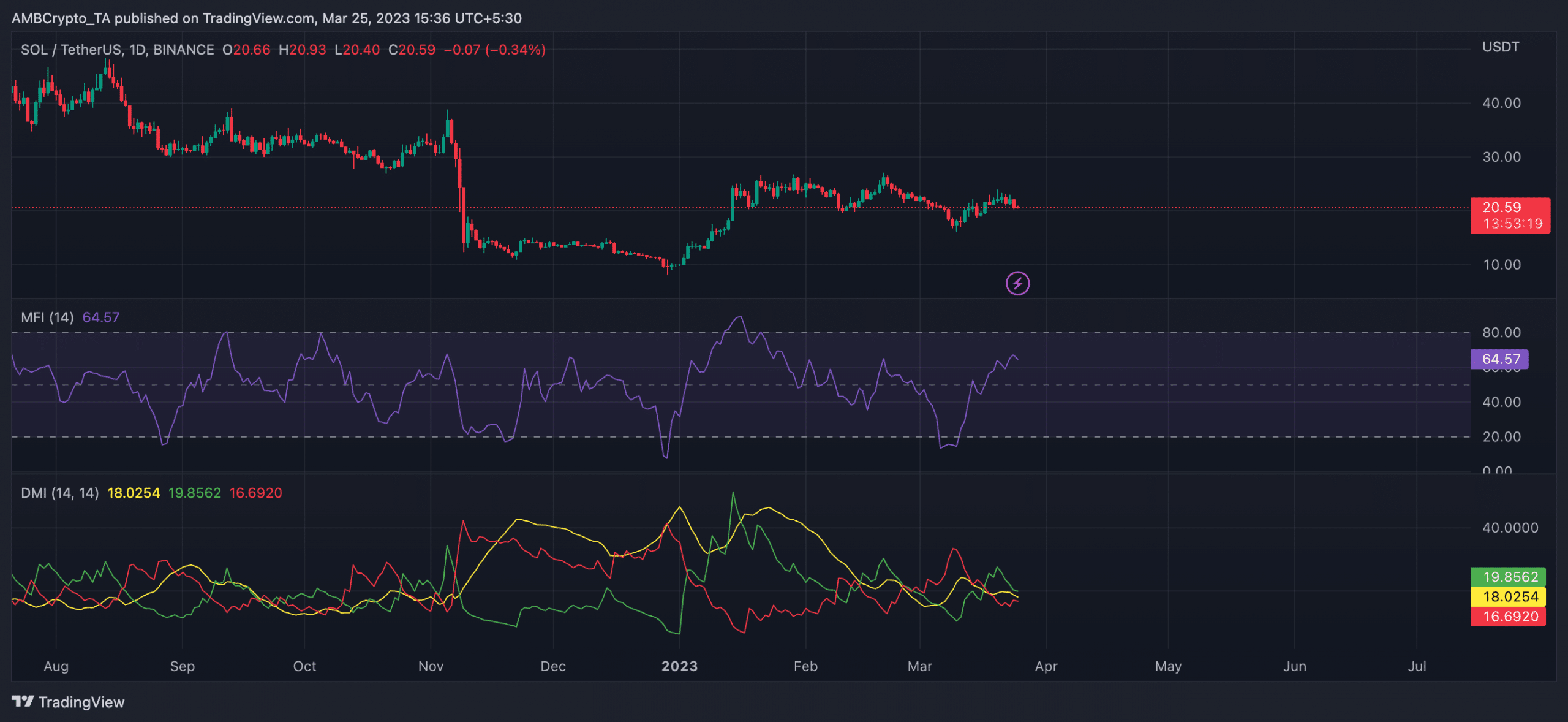
Task: Click the green 19.8562 axis tag
Action: (x=1508, y=577)
